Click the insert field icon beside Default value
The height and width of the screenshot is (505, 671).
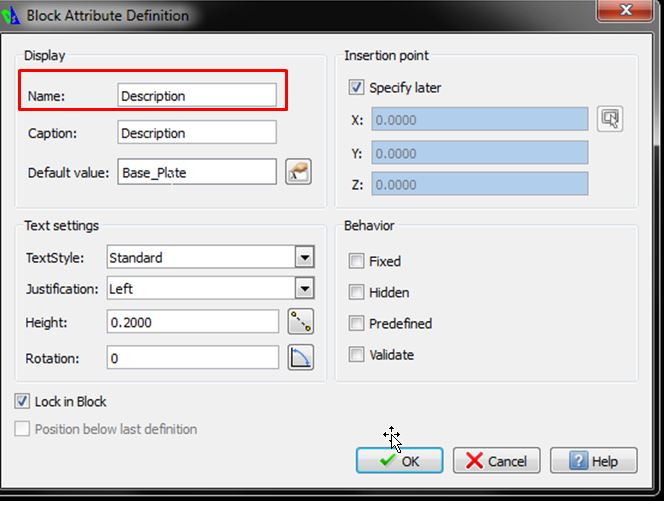(298, 172)
